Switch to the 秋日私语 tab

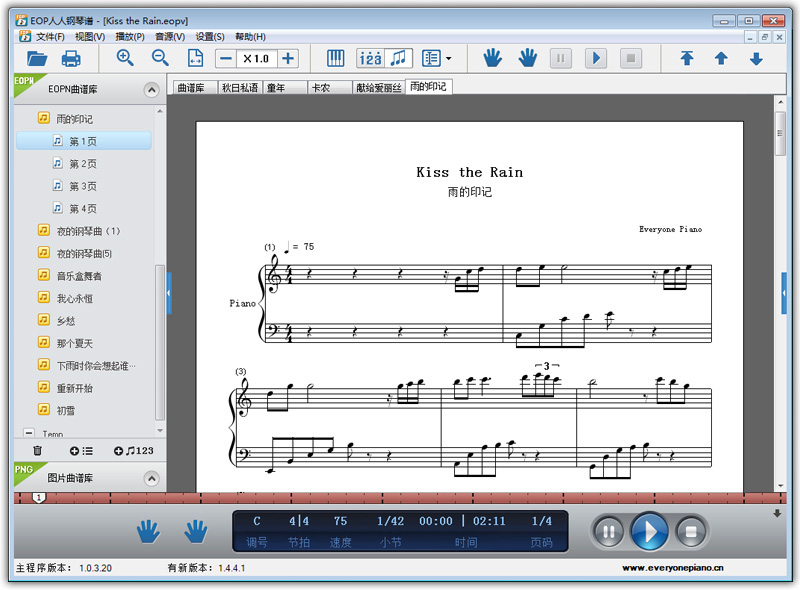tap(239, 88)
